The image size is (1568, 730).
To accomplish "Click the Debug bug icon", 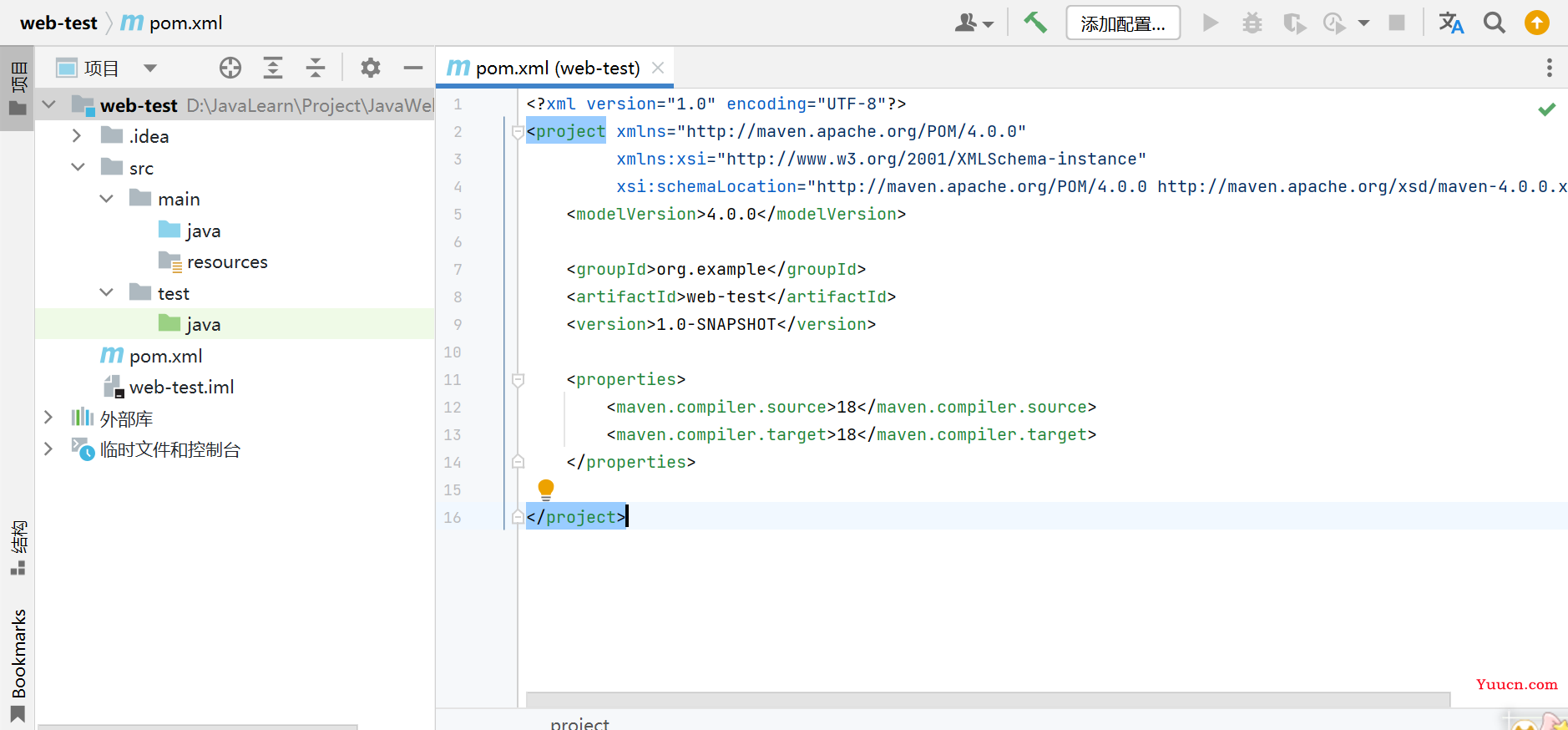I will coord(1252,23).
